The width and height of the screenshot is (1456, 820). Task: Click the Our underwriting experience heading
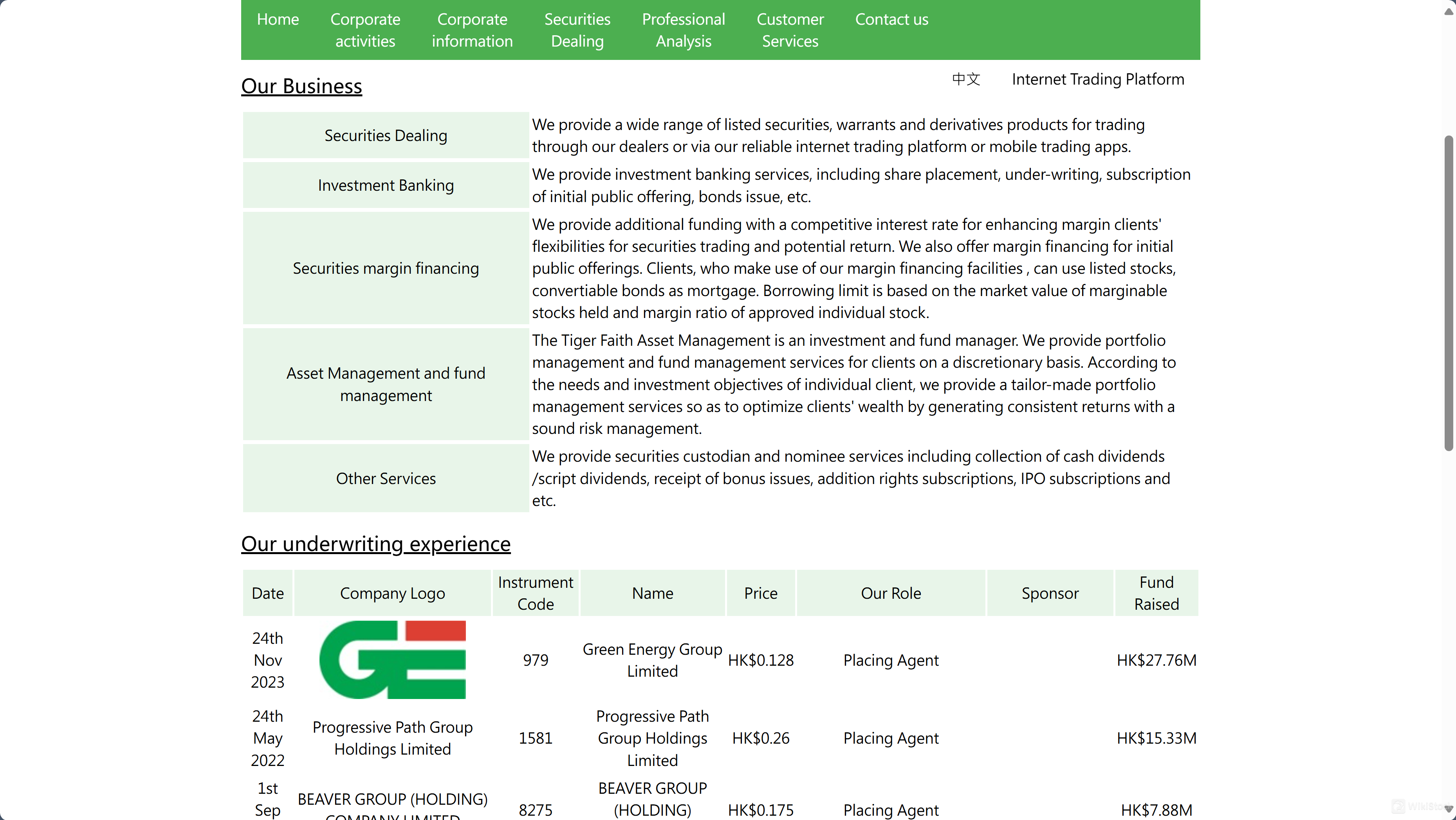tap(375, 544)
